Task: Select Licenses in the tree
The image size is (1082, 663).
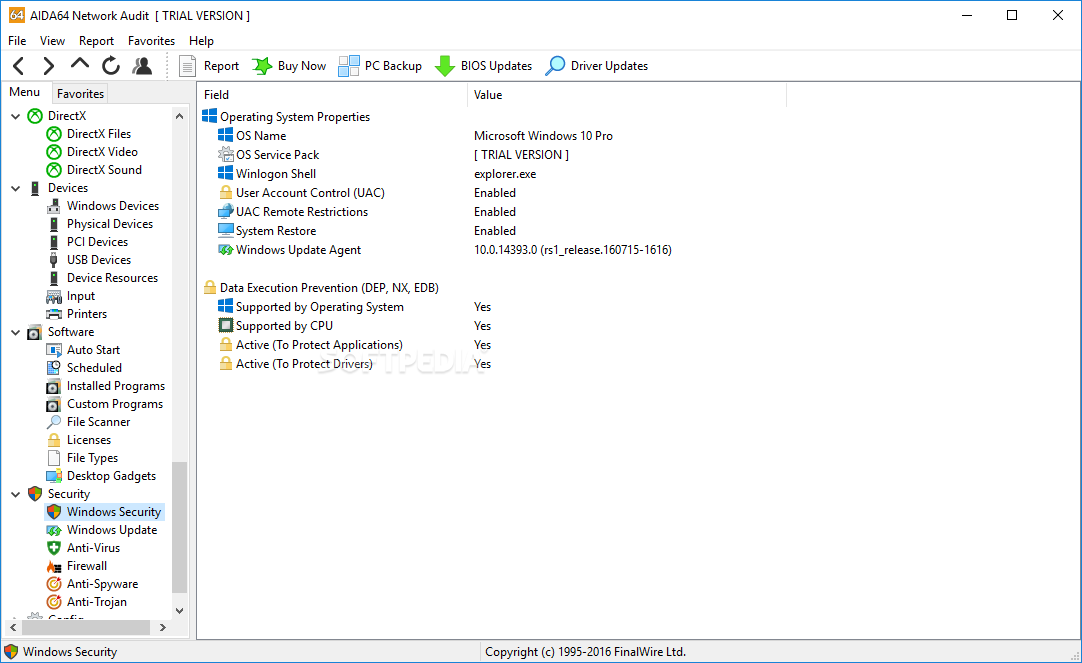Action: [78, 439]
